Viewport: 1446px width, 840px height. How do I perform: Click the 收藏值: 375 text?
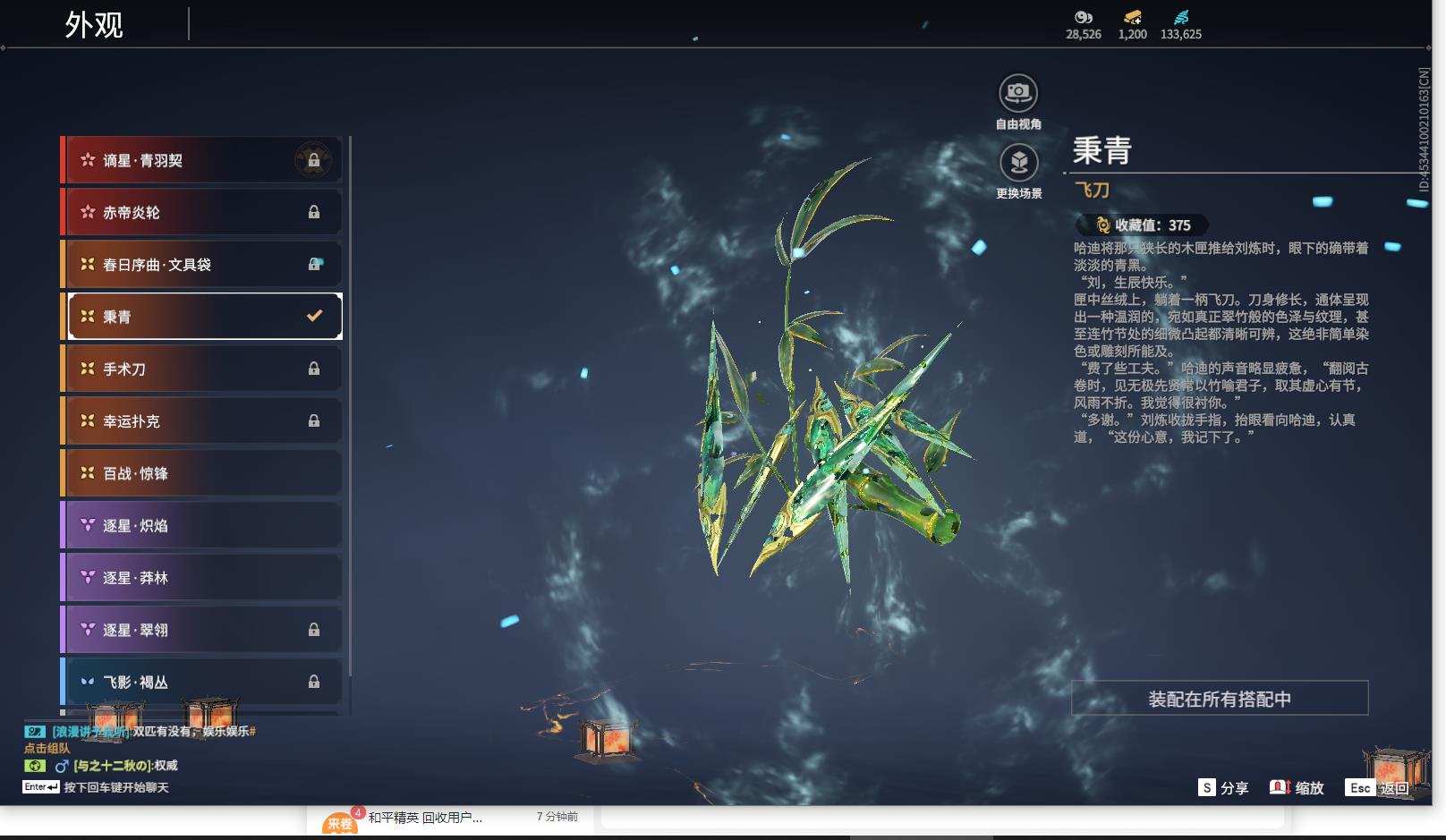tap(1153, 225)
